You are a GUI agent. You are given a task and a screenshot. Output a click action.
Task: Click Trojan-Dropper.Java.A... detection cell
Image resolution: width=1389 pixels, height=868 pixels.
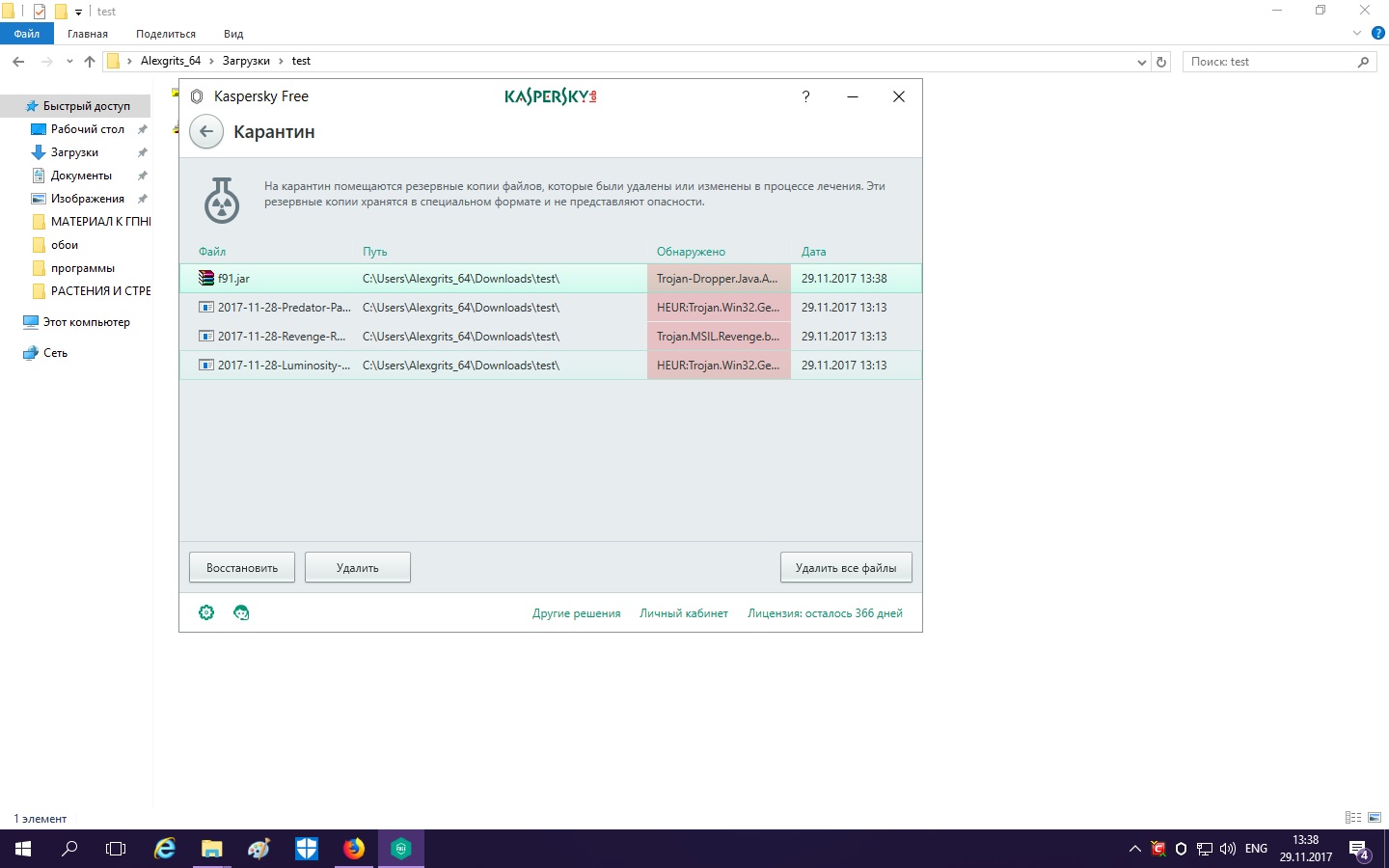click(x=719, y=279)
